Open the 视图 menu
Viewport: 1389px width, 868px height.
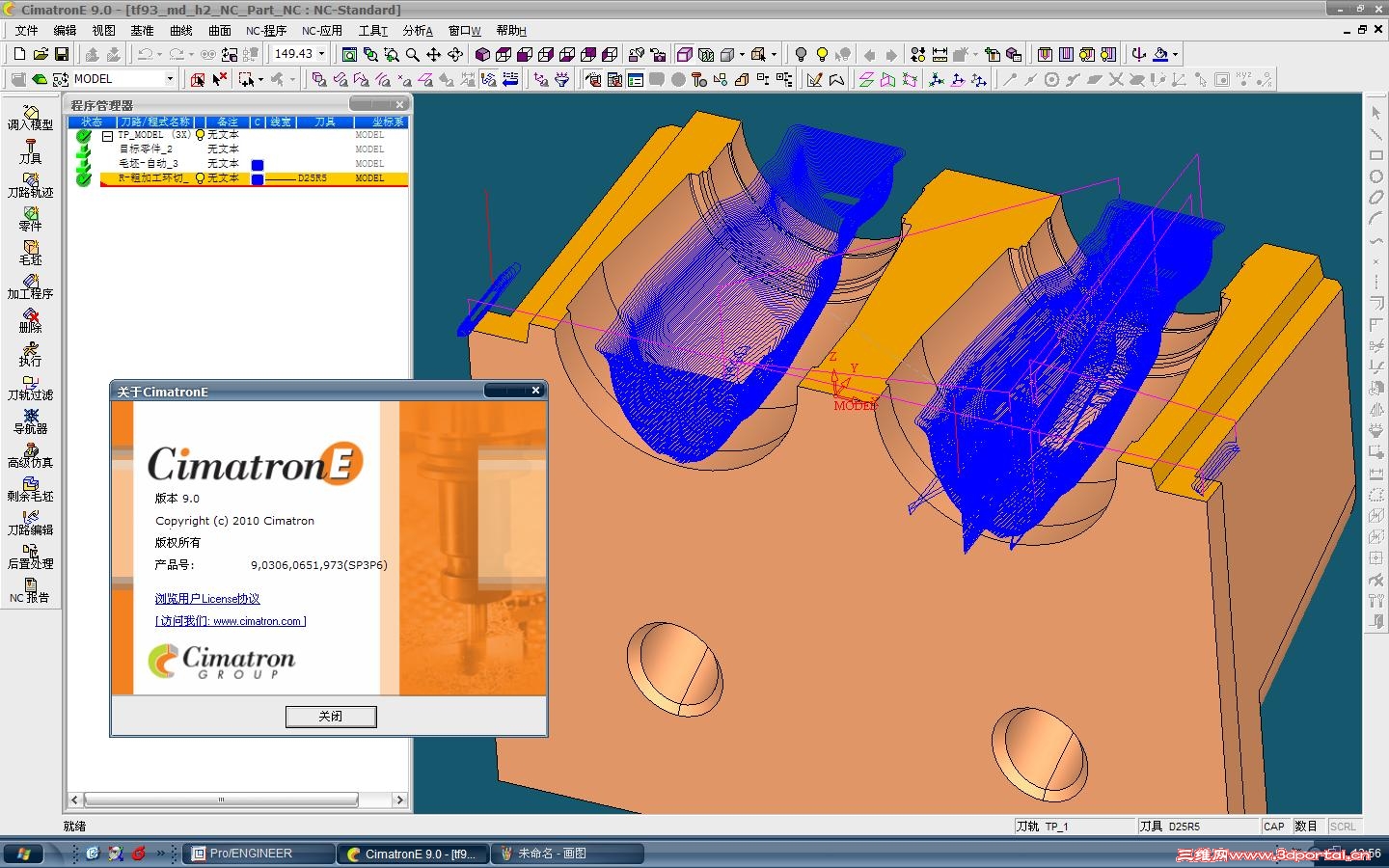coord(103,31)
